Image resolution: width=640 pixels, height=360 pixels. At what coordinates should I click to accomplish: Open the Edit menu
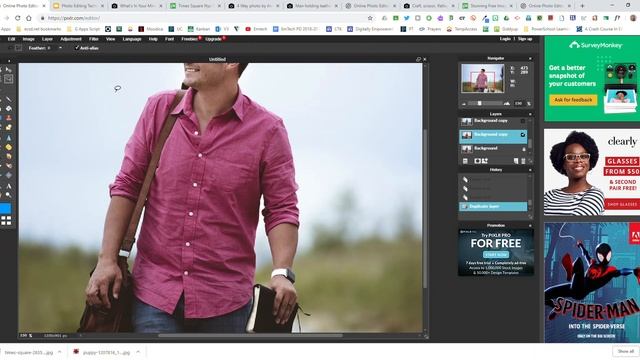coord(11,39)
